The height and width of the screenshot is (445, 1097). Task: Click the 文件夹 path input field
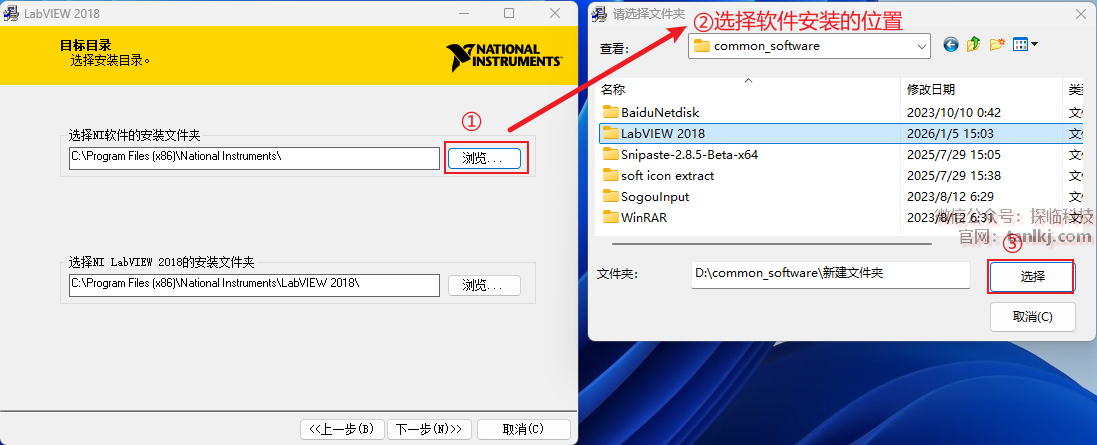829,273
